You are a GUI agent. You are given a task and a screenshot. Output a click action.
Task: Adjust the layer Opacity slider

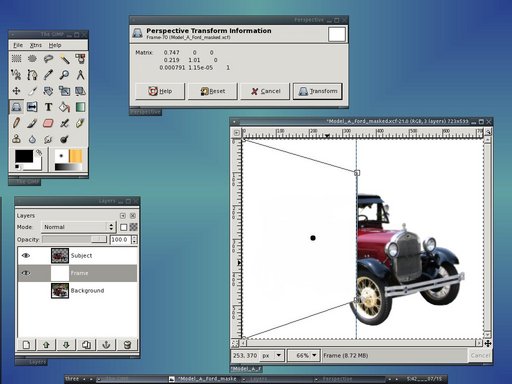pyautogui.click(x=75, y=239)
